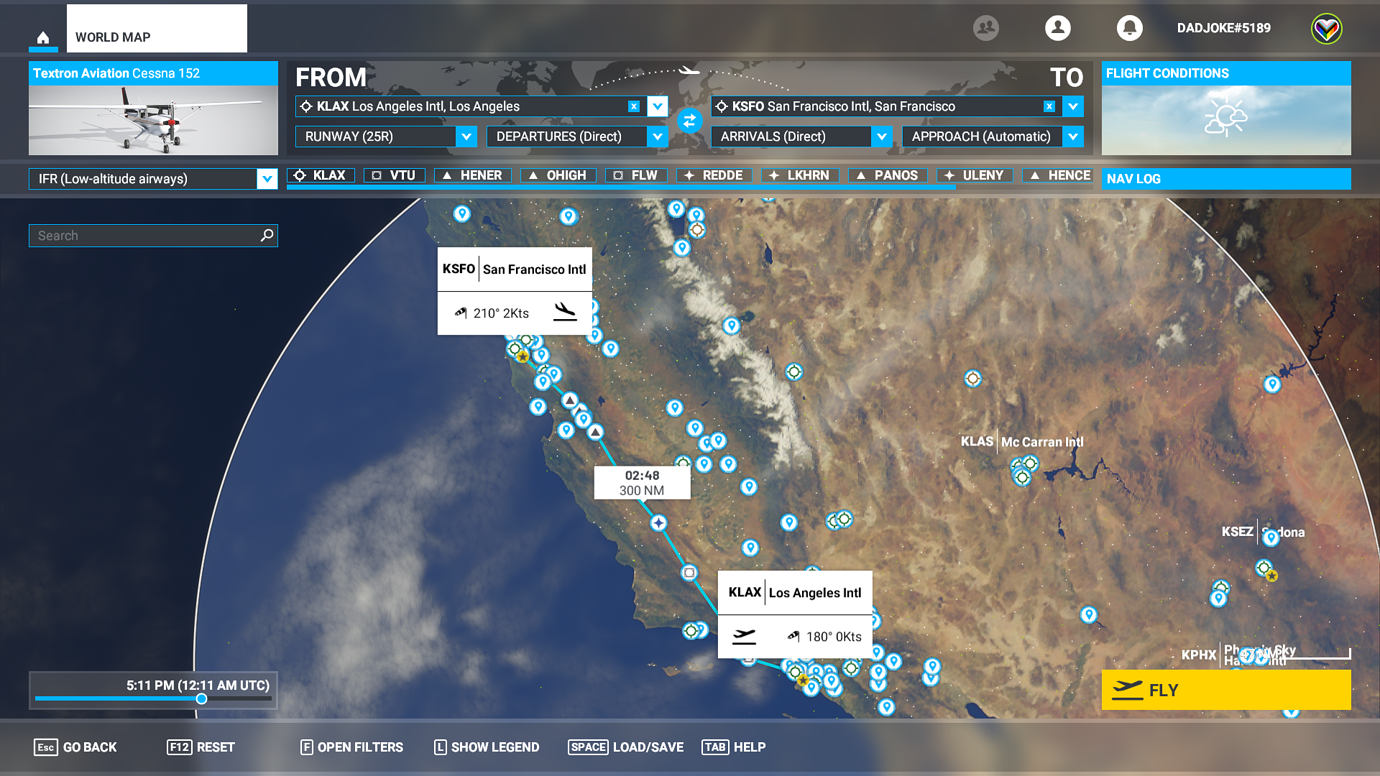Screen dimensions: 1380x776
Task: Open the NAV LOG panel
Action: (x=1226, y=178)
